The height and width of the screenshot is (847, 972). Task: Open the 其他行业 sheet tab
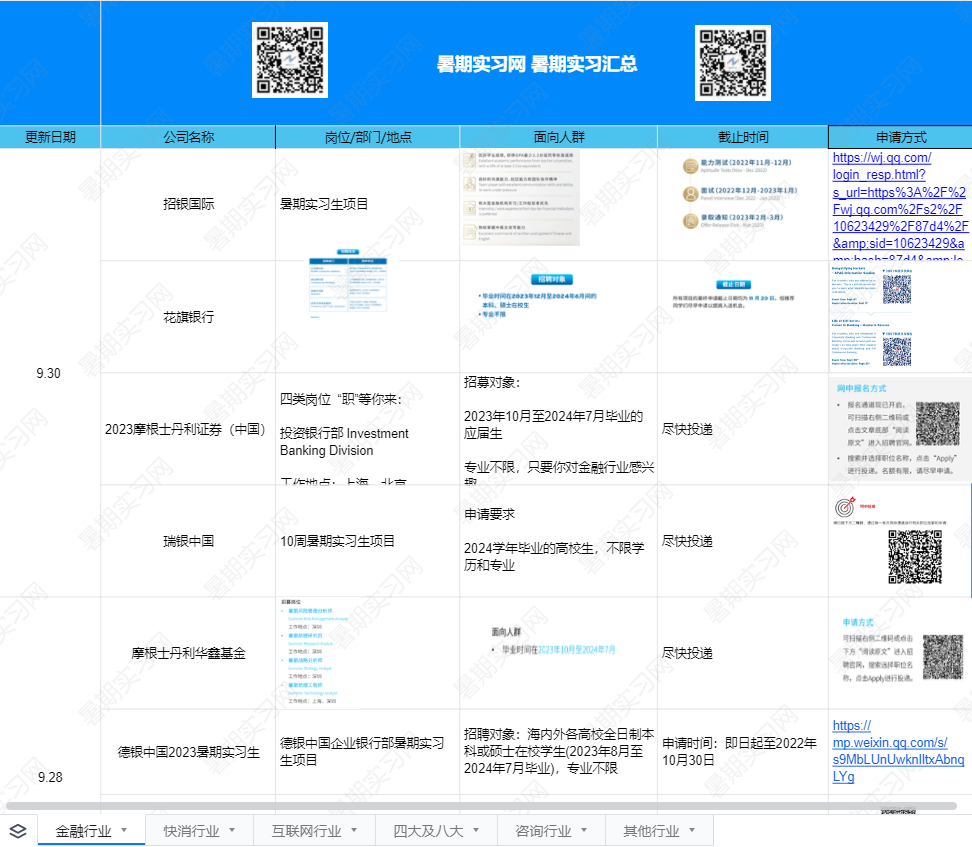(651, 831)
